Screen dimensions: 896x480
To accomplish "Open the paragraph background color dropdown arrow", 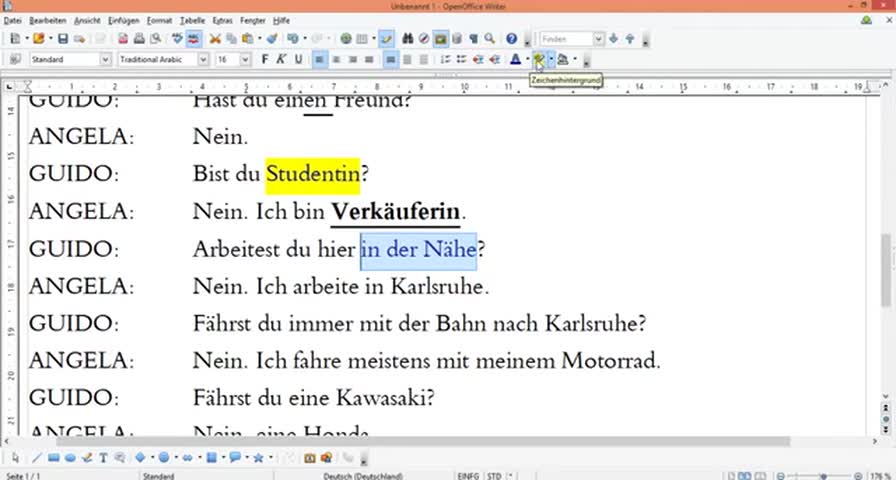I will pyautogui.click(x=574, y=59).
